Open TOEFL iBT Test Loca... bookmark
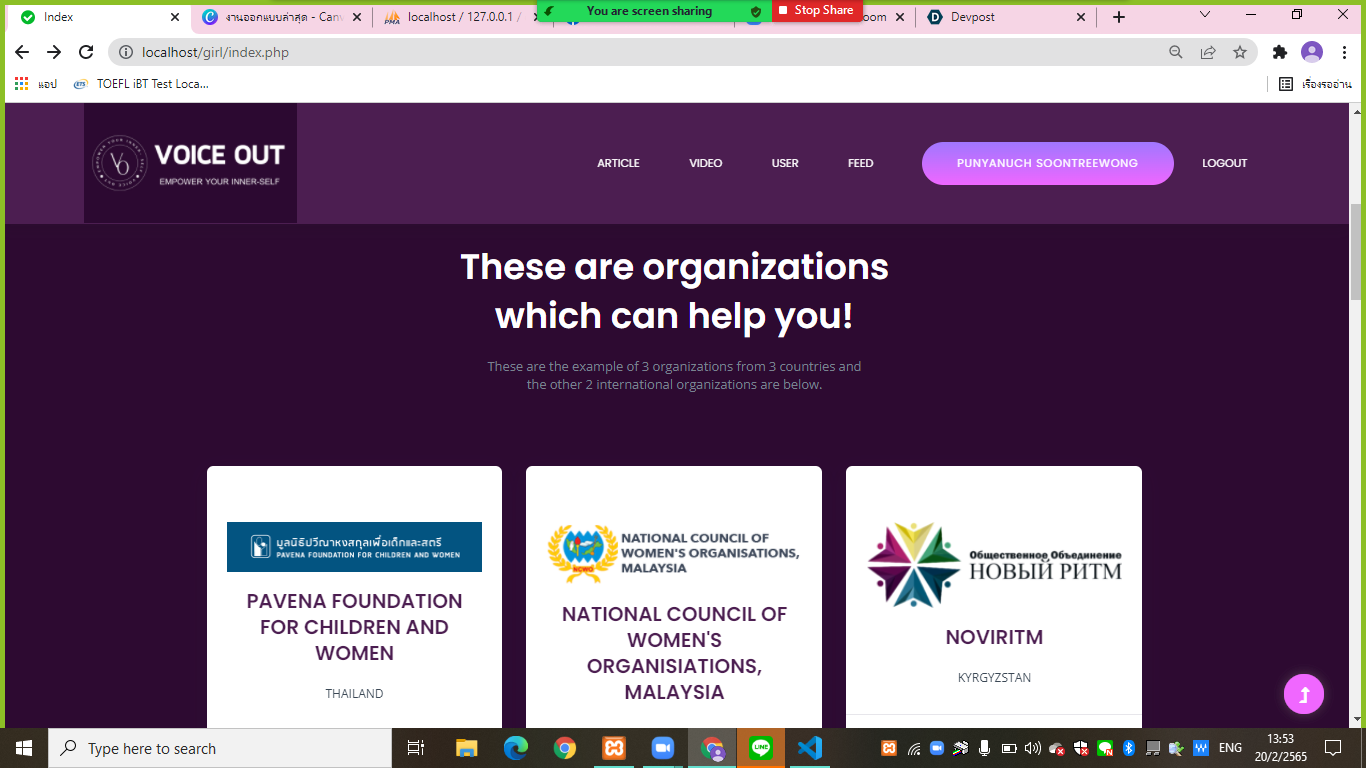This screenshot has width=1366, height=768. pyautogui.click(x=142, y=84)
